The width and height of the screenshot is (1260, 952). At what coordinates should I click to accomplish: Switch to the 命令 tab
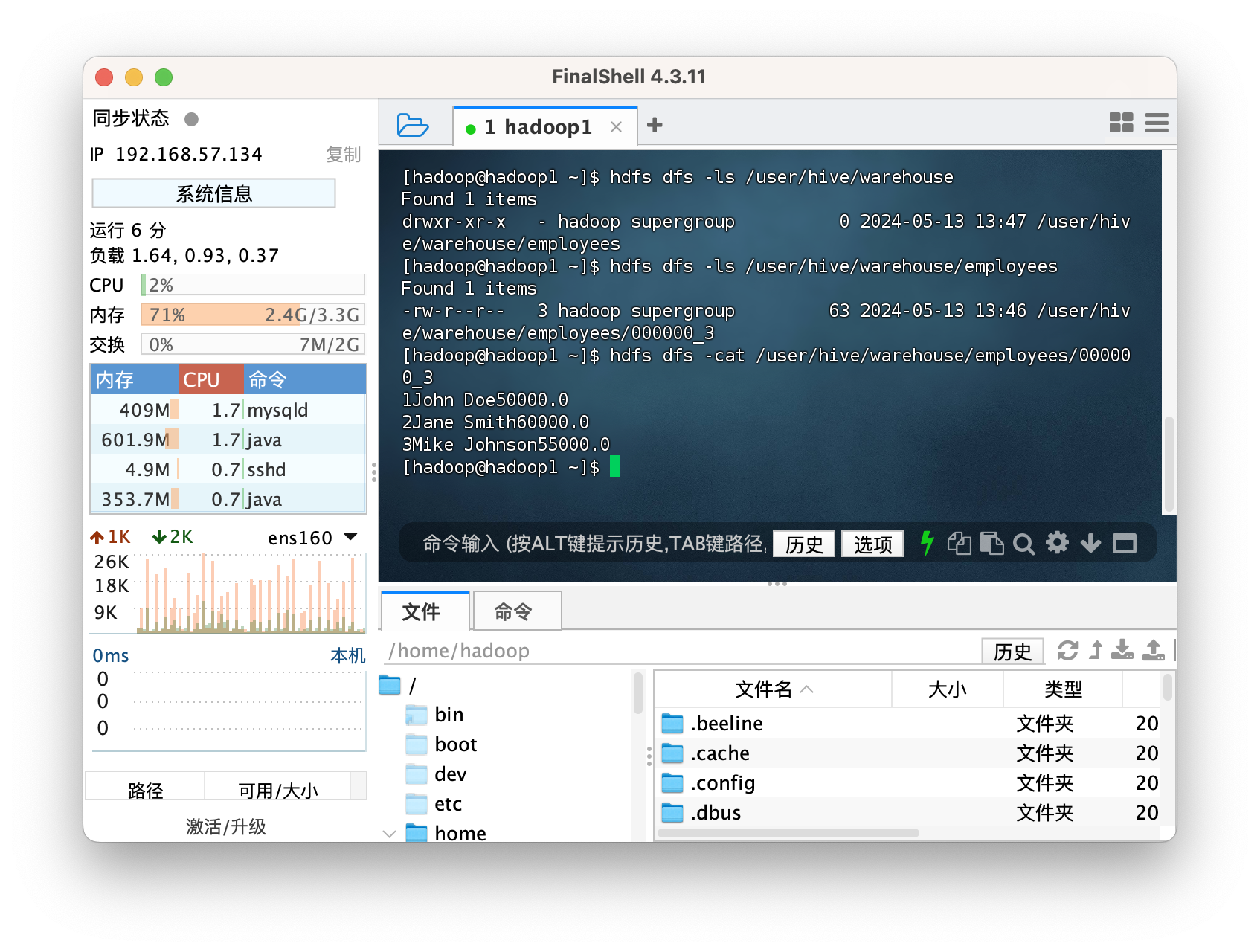pos(516,611)
